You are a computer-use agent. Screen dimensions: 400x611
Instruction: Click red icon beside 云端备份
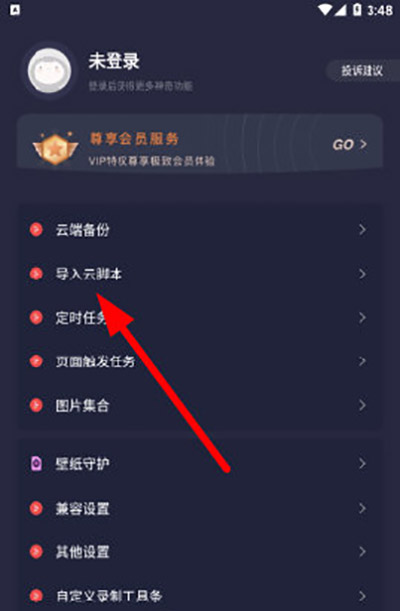coord(36,230)
